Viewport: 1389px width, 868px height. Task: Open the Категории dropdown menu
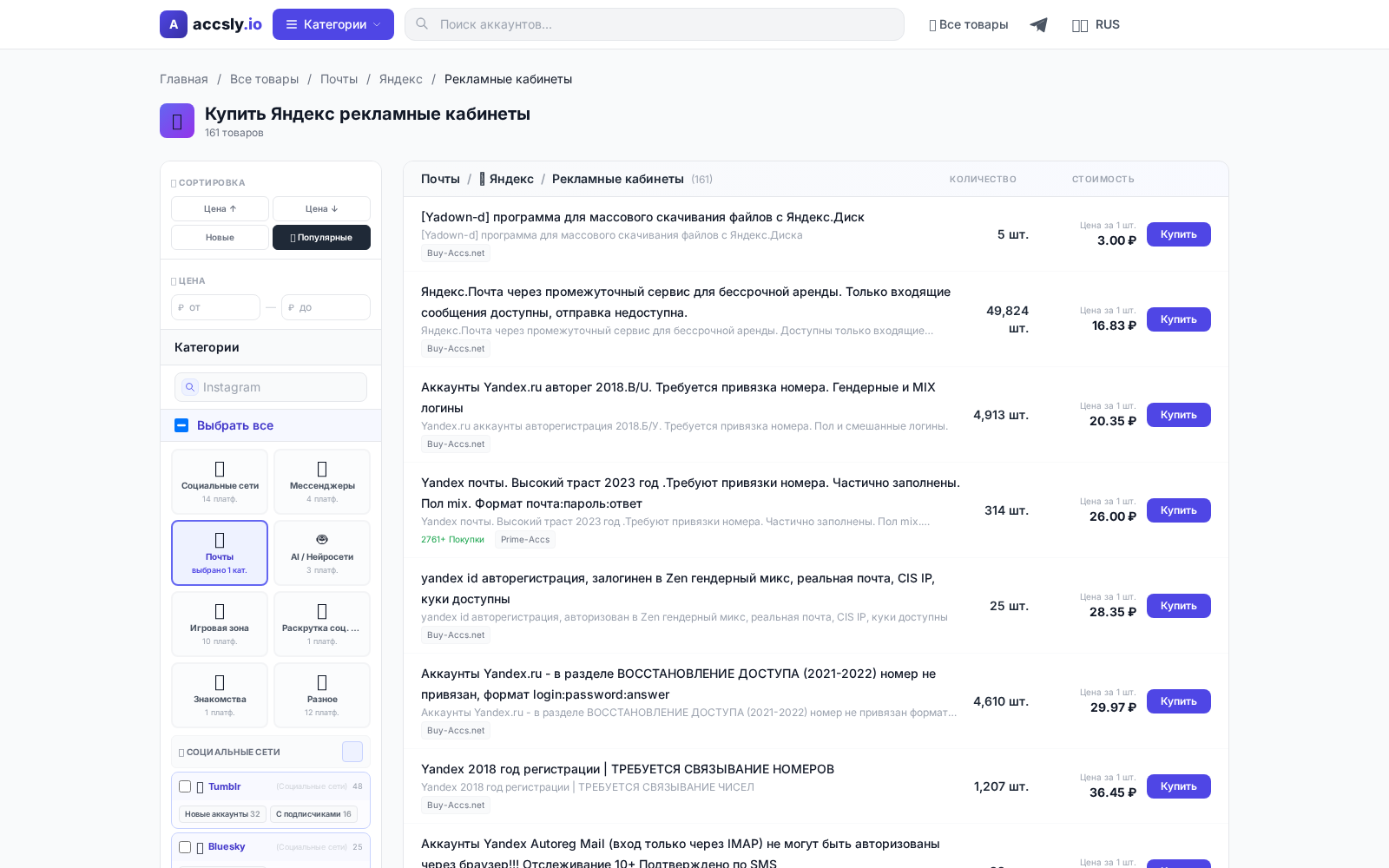tap(333, 24)
